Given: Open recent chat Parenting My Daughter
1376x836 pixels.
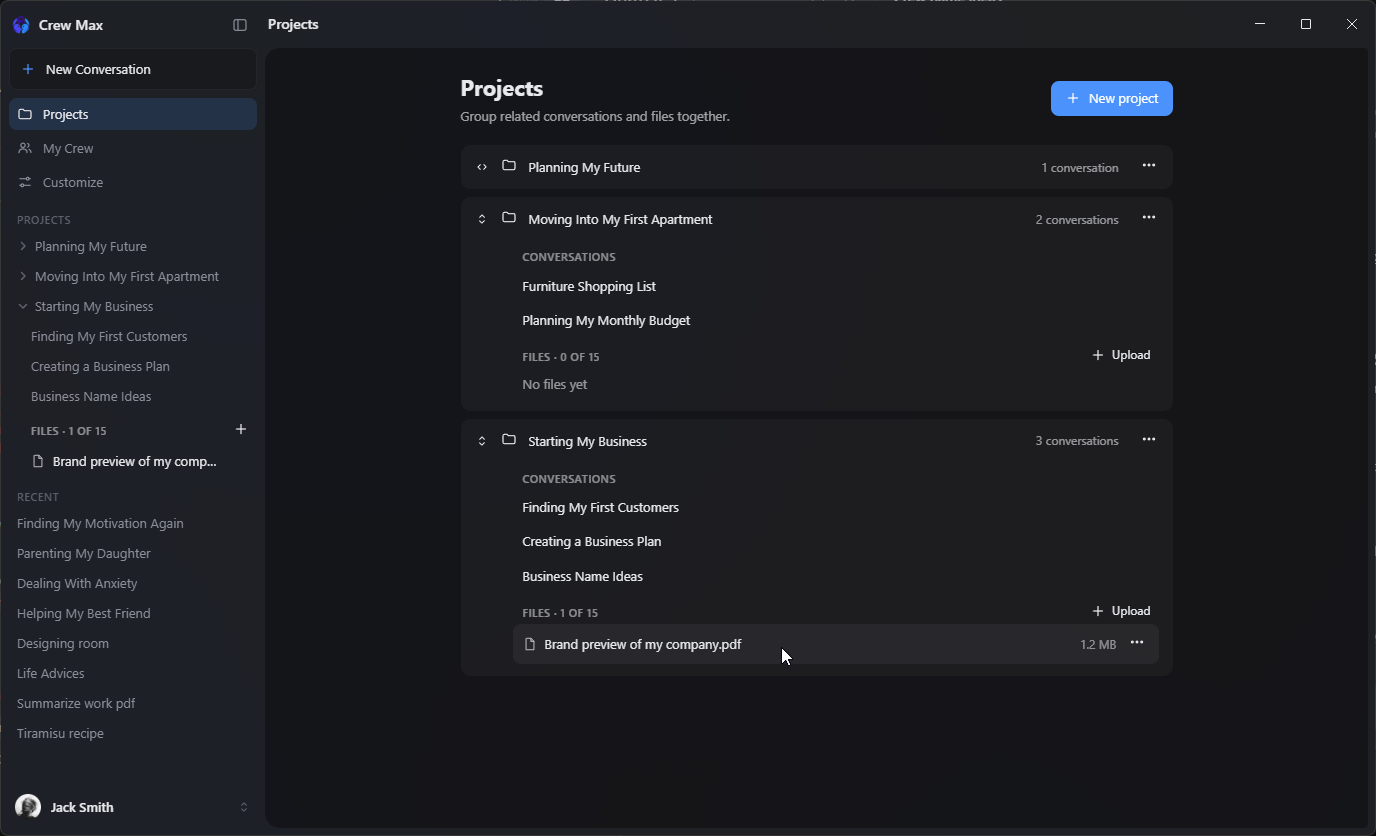Looking at the screenshot, I should click(x=84, y=553).
